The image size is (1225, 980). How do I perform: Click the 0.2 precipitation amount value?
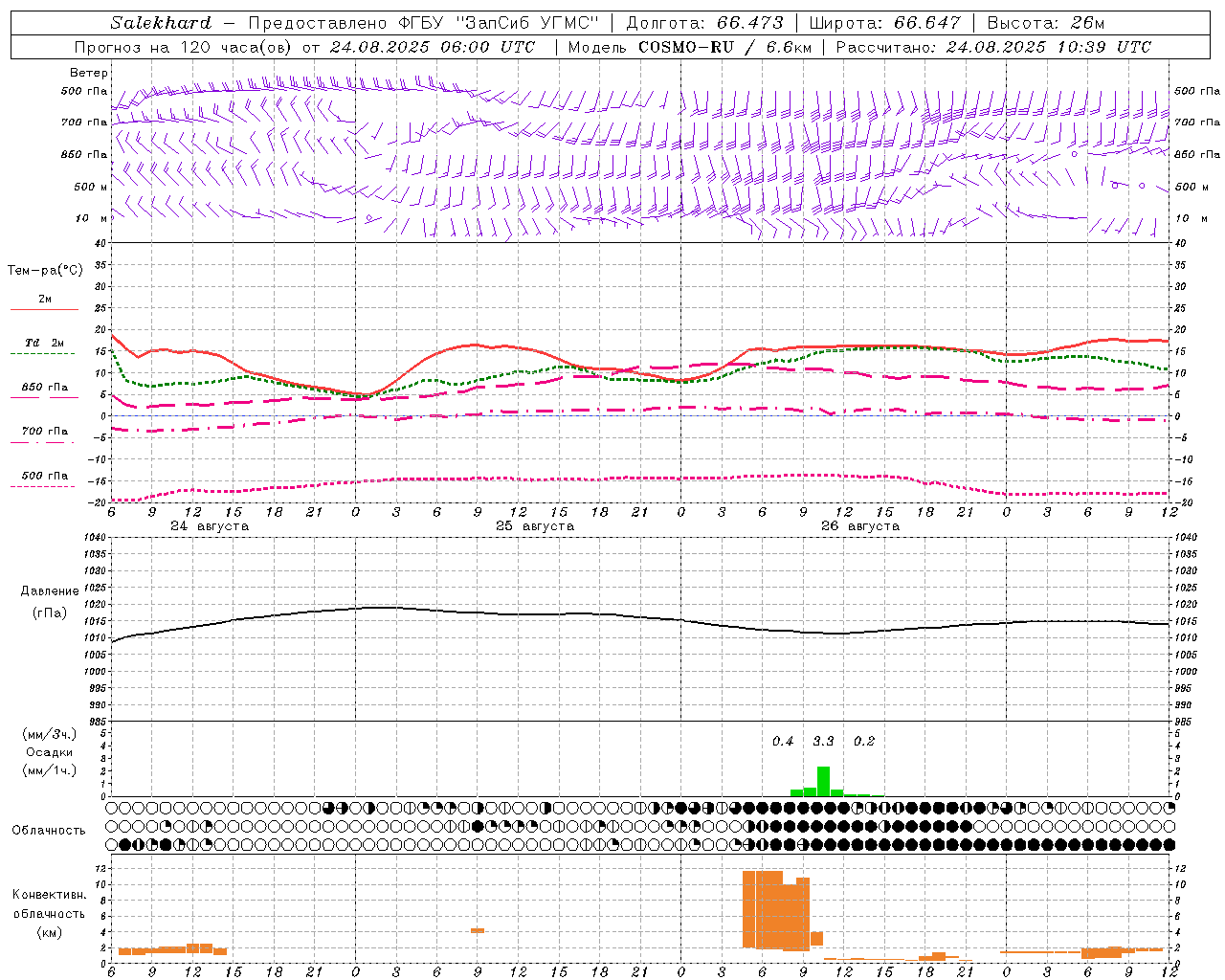tap(864, 741)
